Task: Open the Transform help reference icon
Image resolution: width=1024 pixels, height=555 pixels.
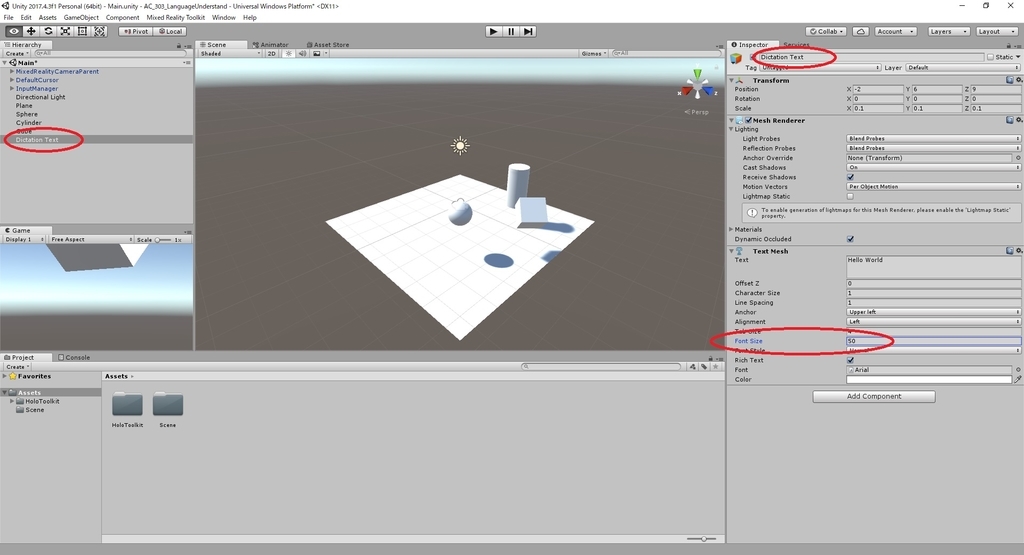Action: click(x=1010, y=80)
